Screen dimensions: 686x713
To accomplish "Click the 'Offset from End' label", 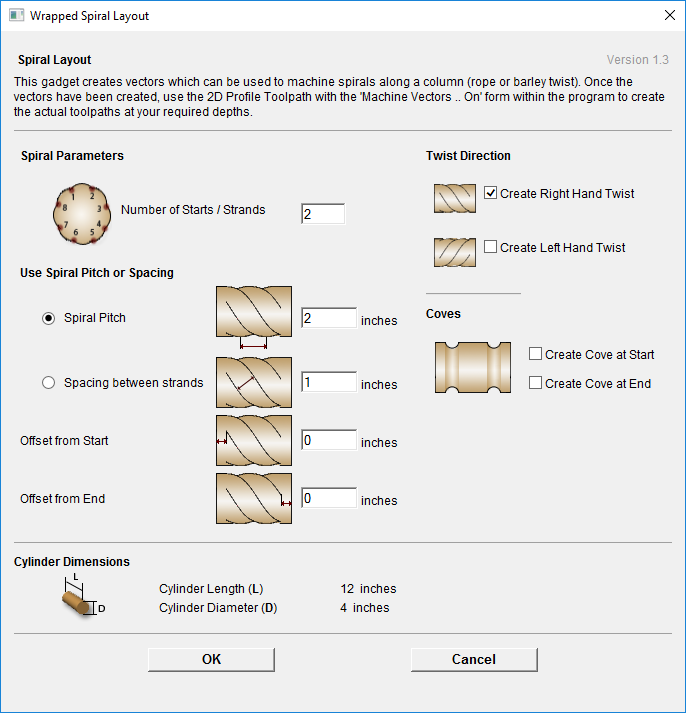I will point(62,499).
